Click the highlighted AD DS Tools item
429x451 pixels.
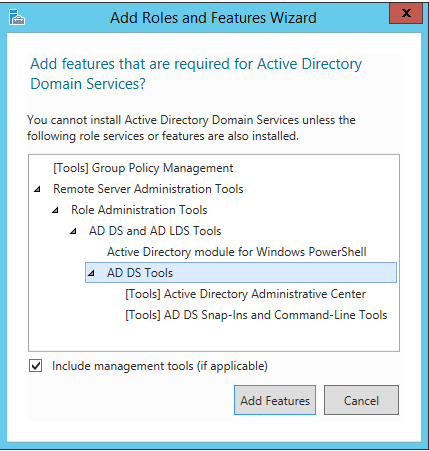coord(241,273)
